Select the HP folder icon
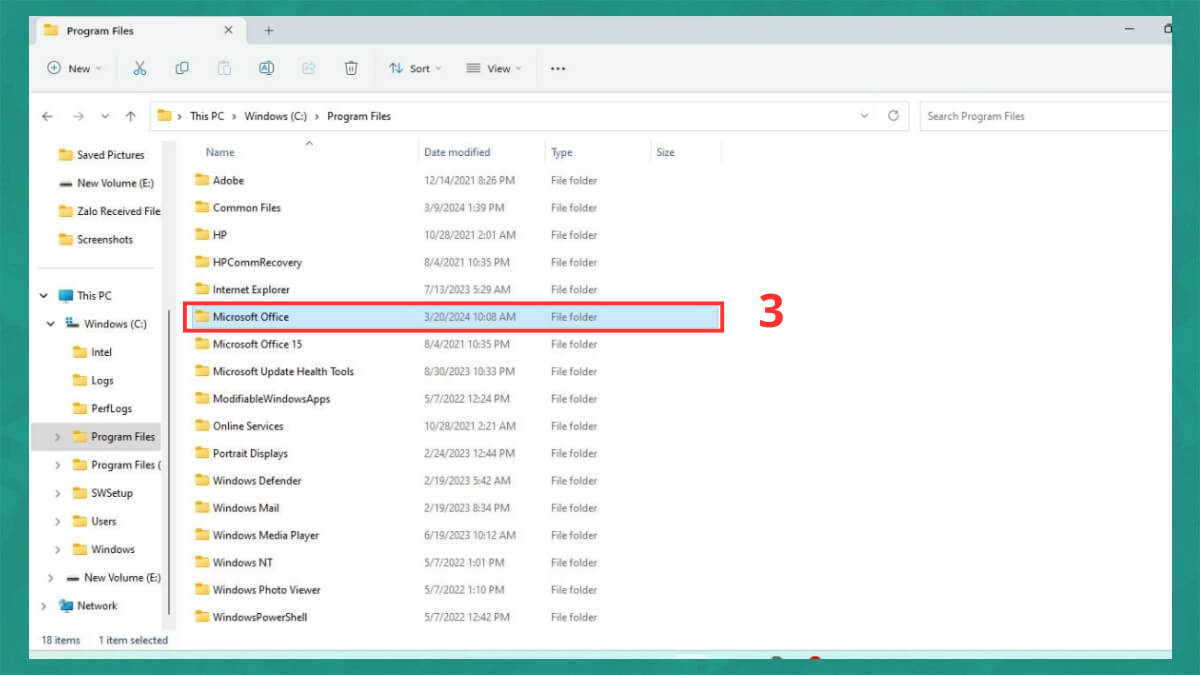This screenshot has width=1200, height=675. tap(202, 235)
